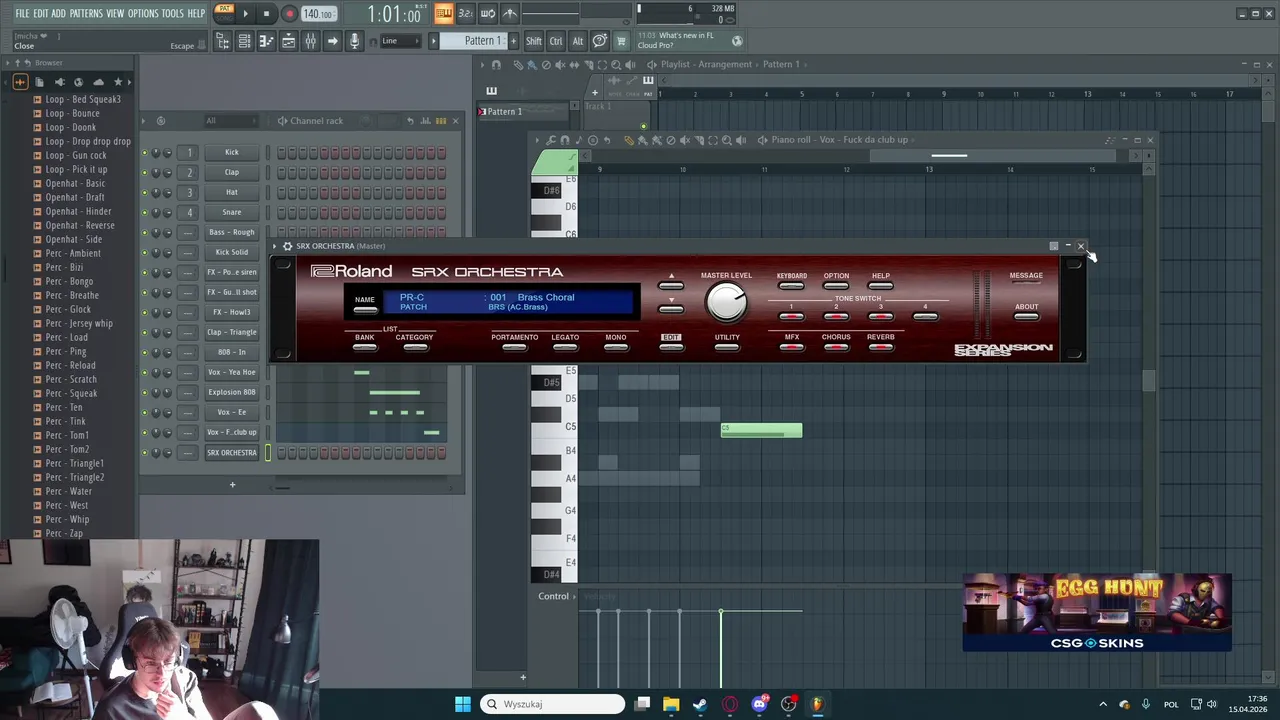Select Piano roll mute tool
The height and width of the screenshot is (720, 1280).
click(x=685, y=140)
